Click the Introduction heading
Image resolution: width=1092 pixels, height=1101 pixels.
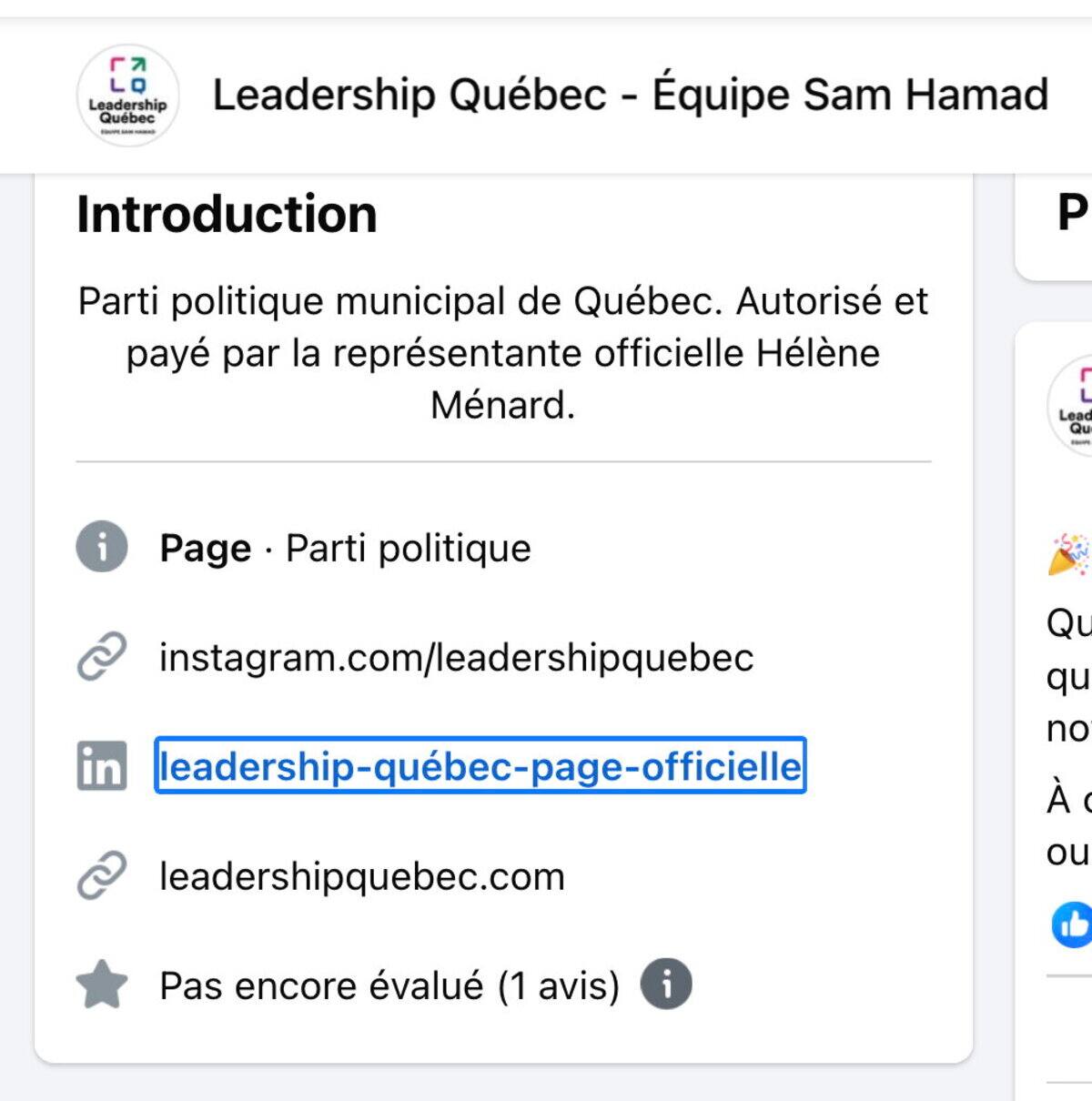[227, 215]
